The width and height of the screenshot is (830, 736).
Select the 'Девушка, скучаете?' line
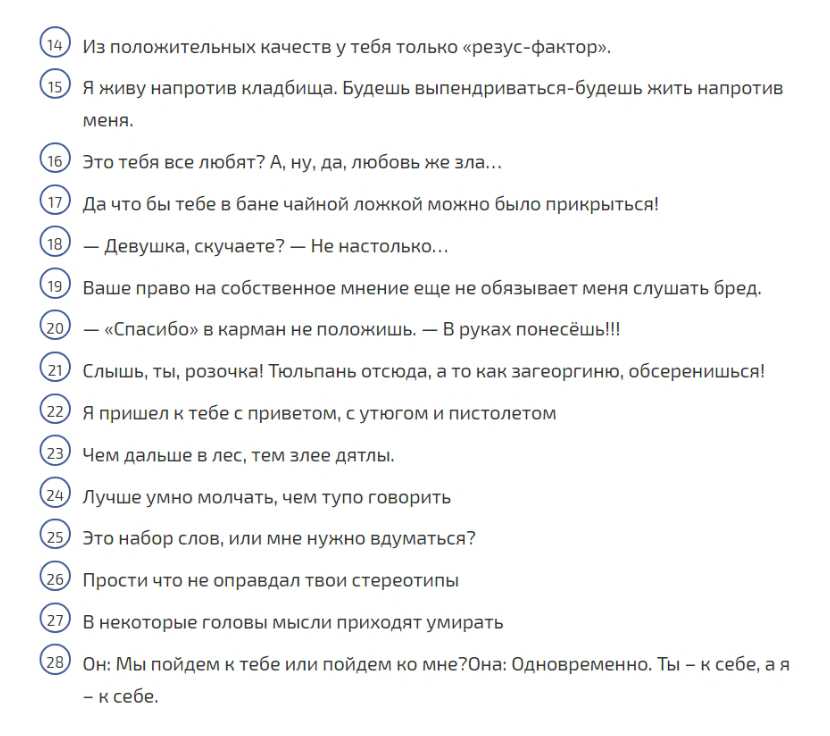click(266, 246)
